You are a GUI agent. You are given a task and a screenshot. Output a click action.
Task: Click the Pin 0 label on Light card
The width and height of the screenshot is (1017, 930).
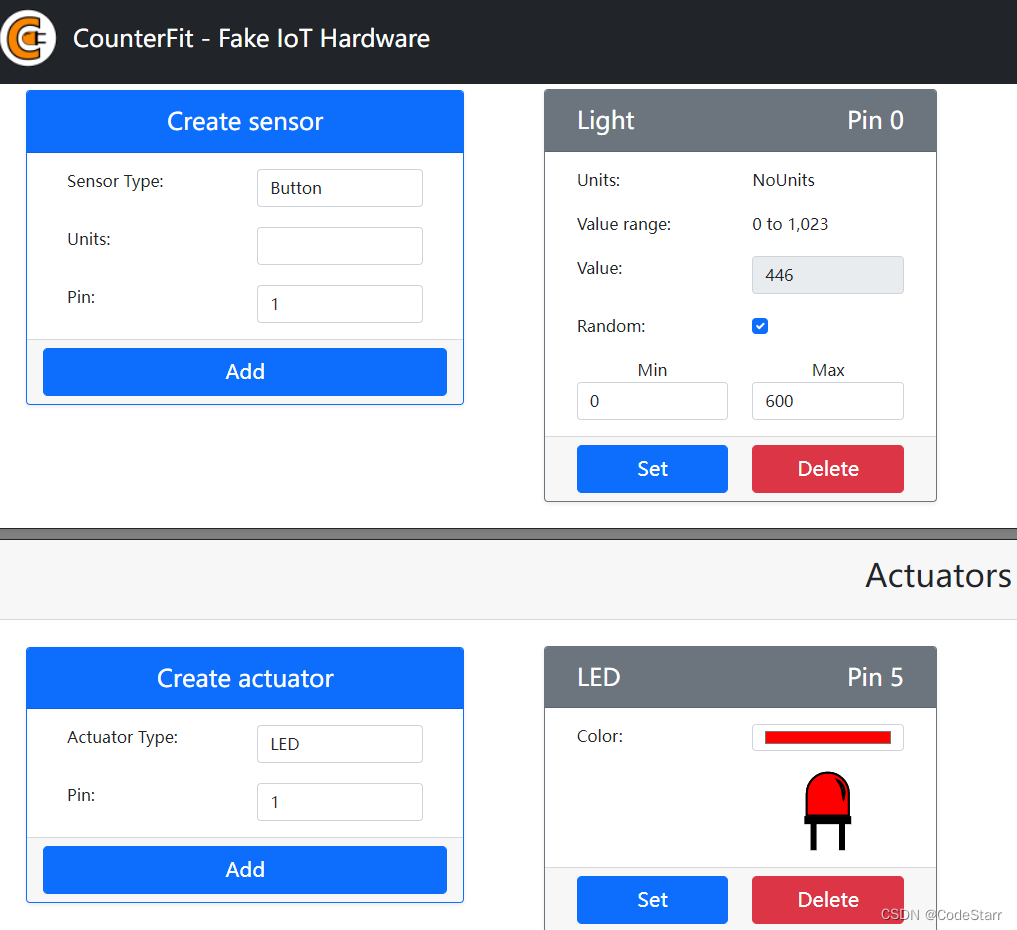pyautogui.click(x=875, y=121)
